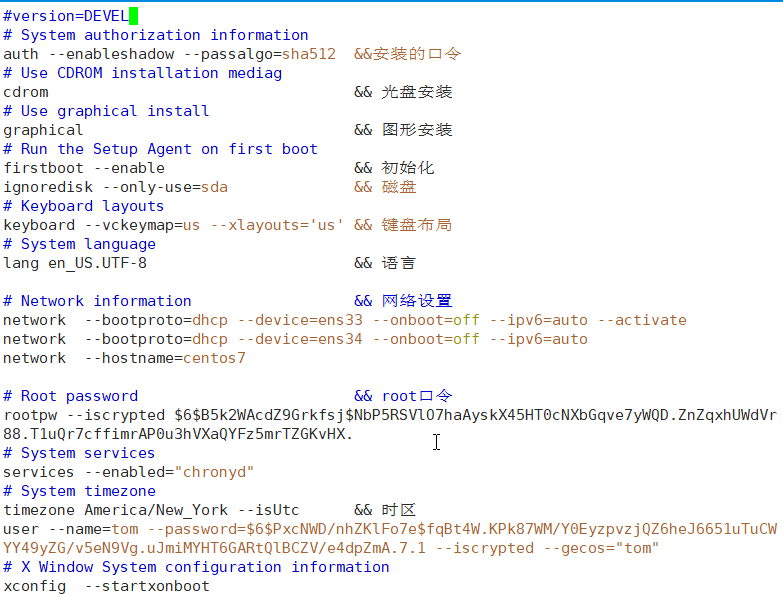Screen dimensions: 783x597
Task: Click the '&& 初始化' annotation
Action: click(394, 168)
